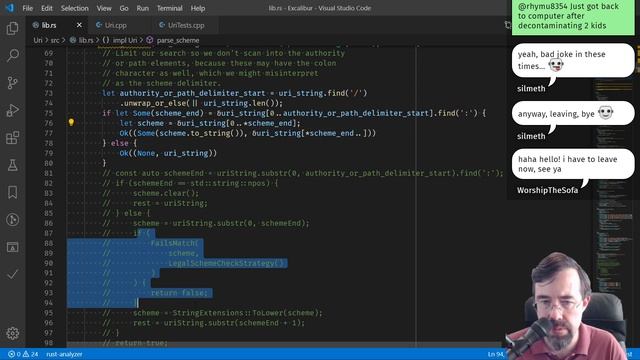Open the Extensions view
The height and width of the screenshot is (360, 640).
[12, 138]
